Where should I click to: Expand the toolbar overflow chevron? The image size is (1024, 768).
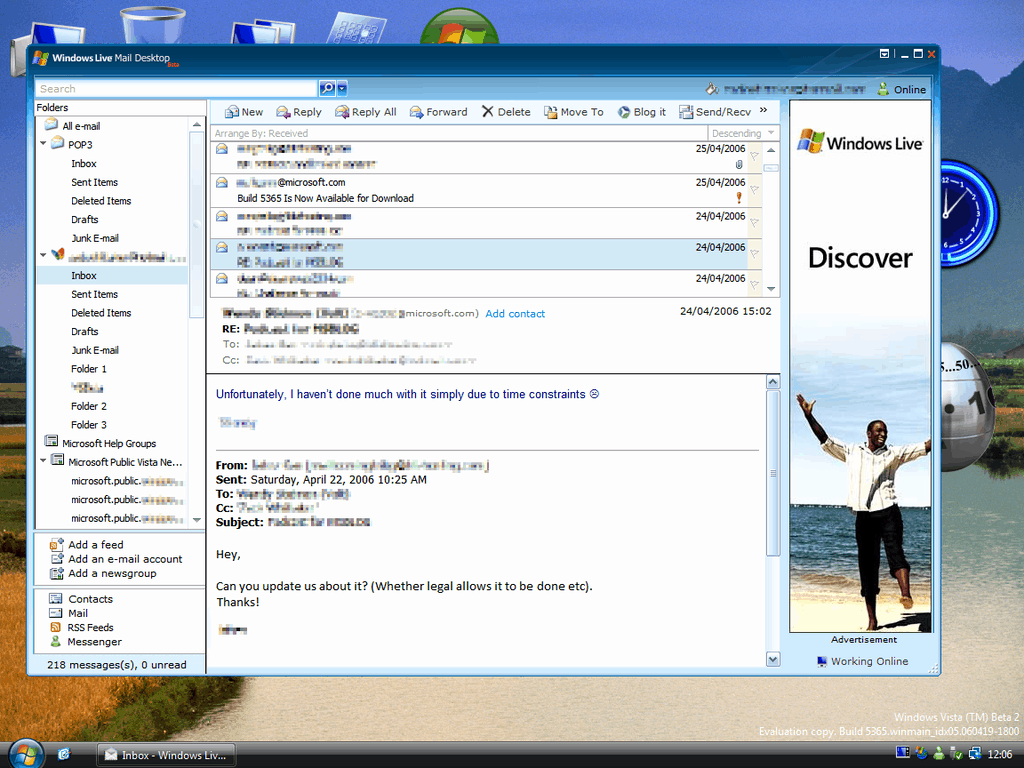pos(764,111)
